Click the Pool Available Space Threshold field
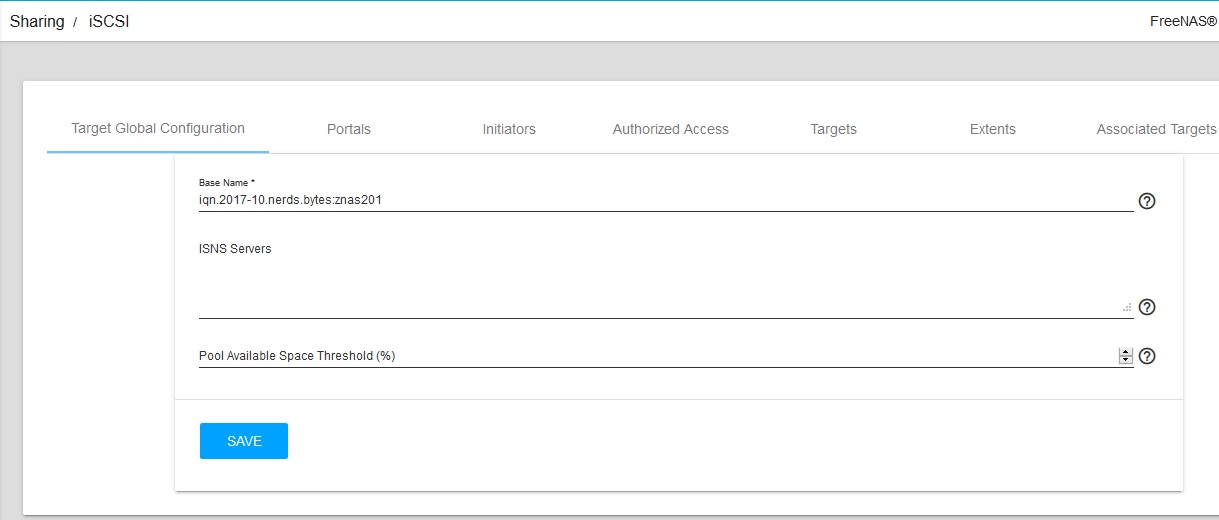 click(x=658, y=356)
